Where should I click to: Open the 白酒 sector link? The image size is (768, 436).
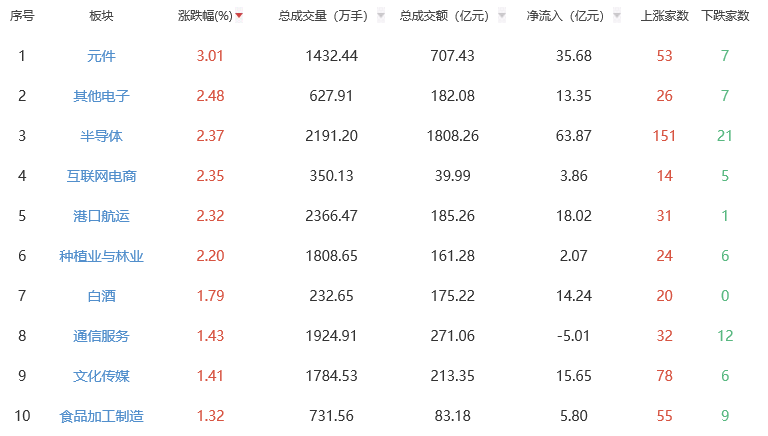click(101, 296)
